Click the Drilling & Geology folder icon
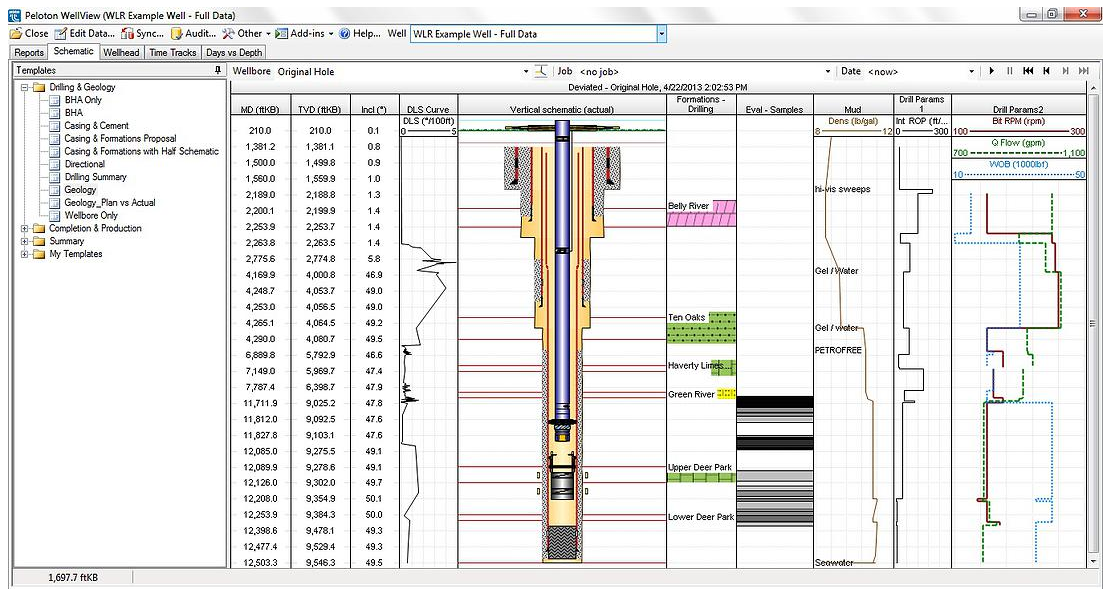Screen dimensions: 1106x591 tap(39, 87)
